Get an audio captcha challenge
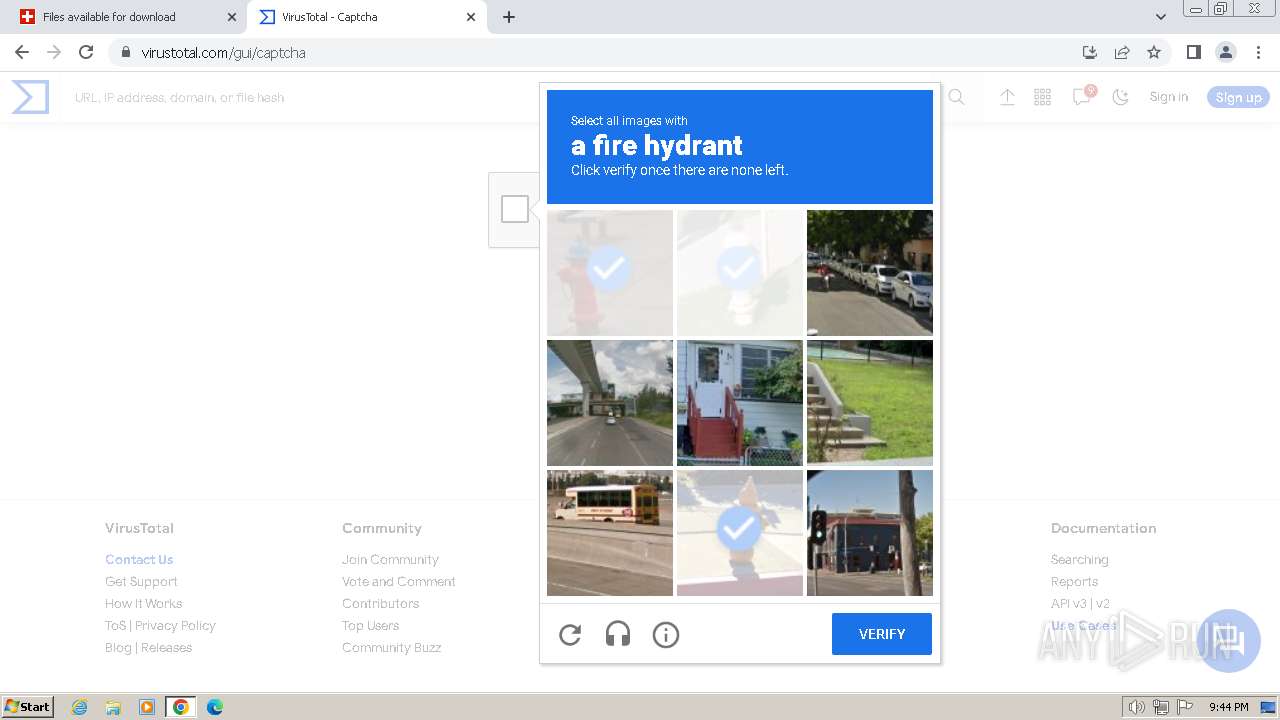The image size is (1280, 720). (x=618, y=634)
